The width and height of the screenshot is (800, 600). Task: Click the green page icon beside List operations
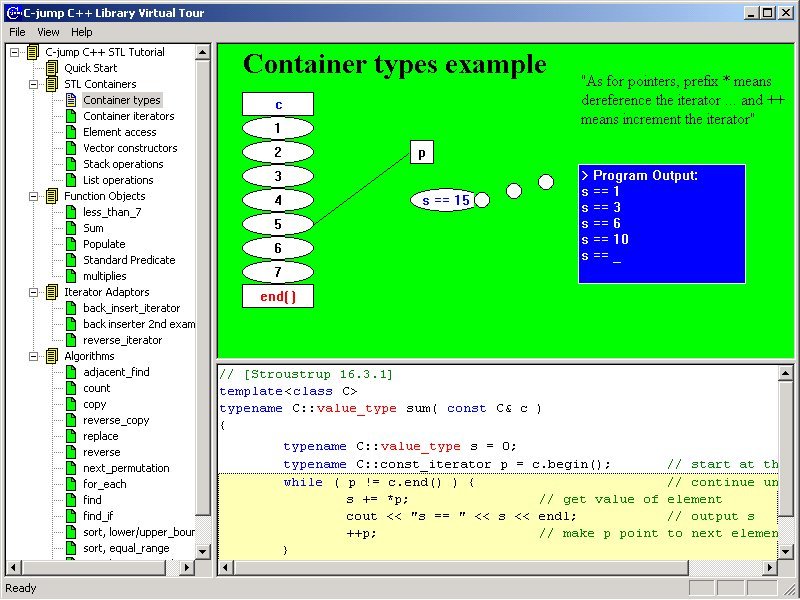point(71,180)
